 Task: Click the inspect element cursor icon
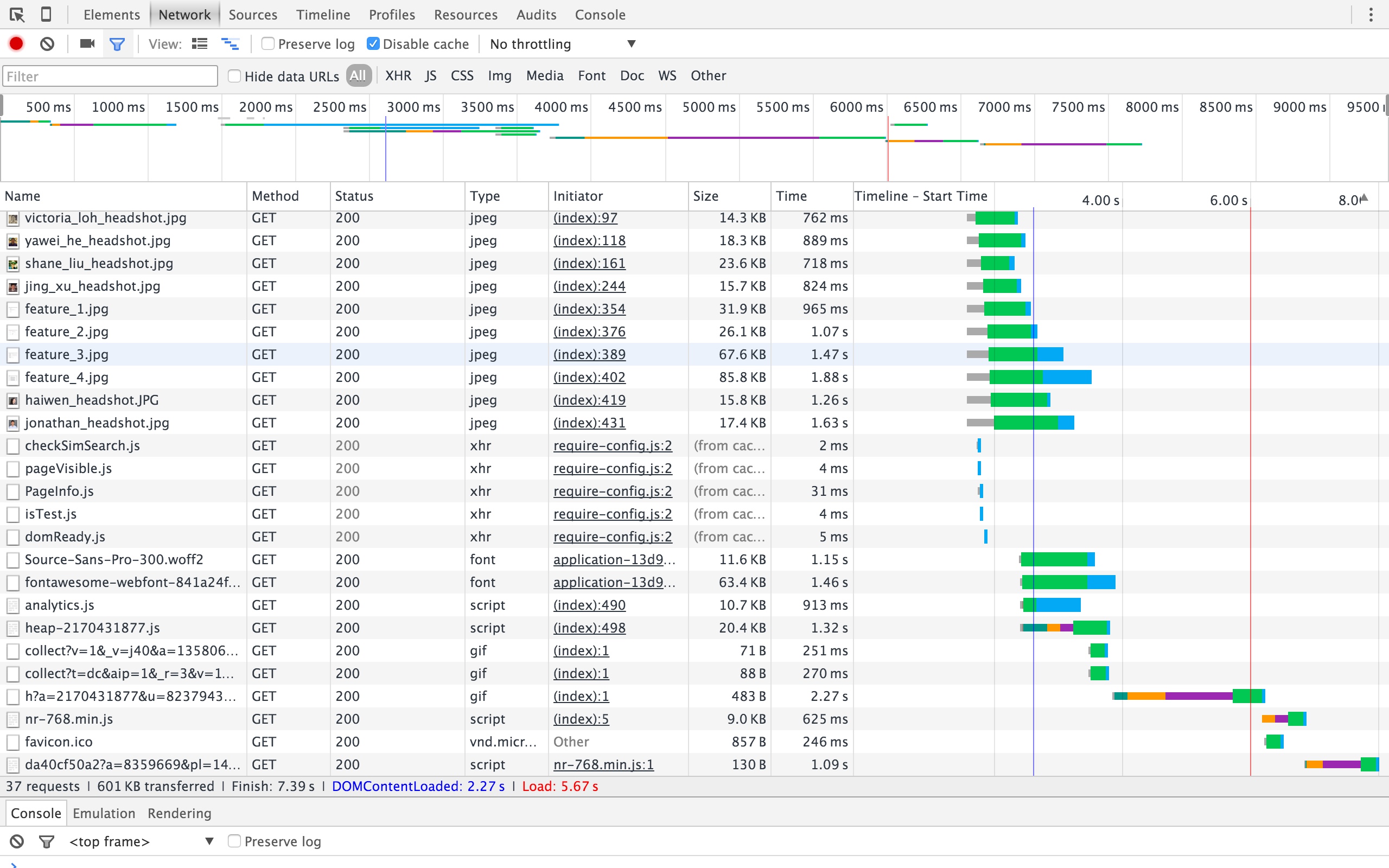tap(17, 14)
